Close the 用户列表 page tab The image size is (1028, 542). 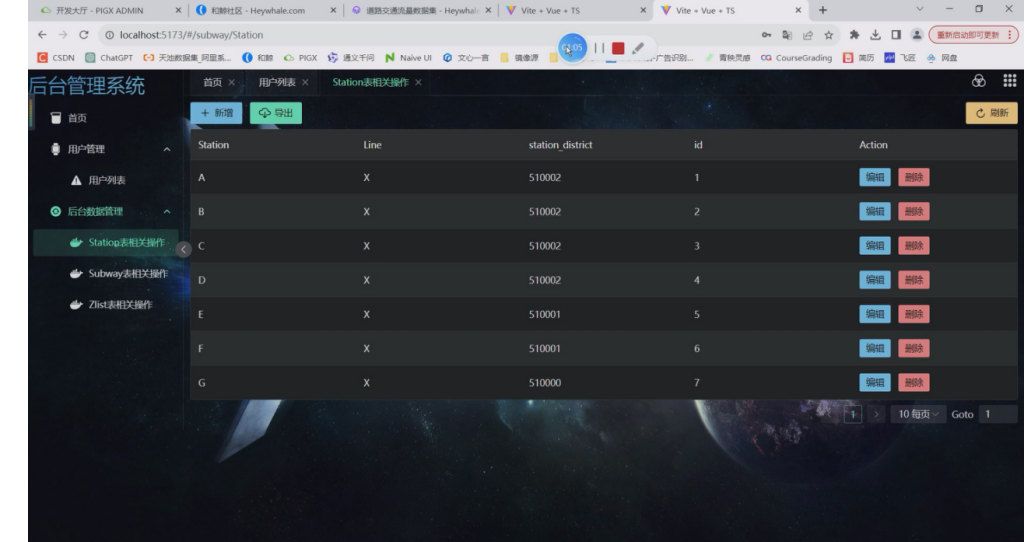305,82
